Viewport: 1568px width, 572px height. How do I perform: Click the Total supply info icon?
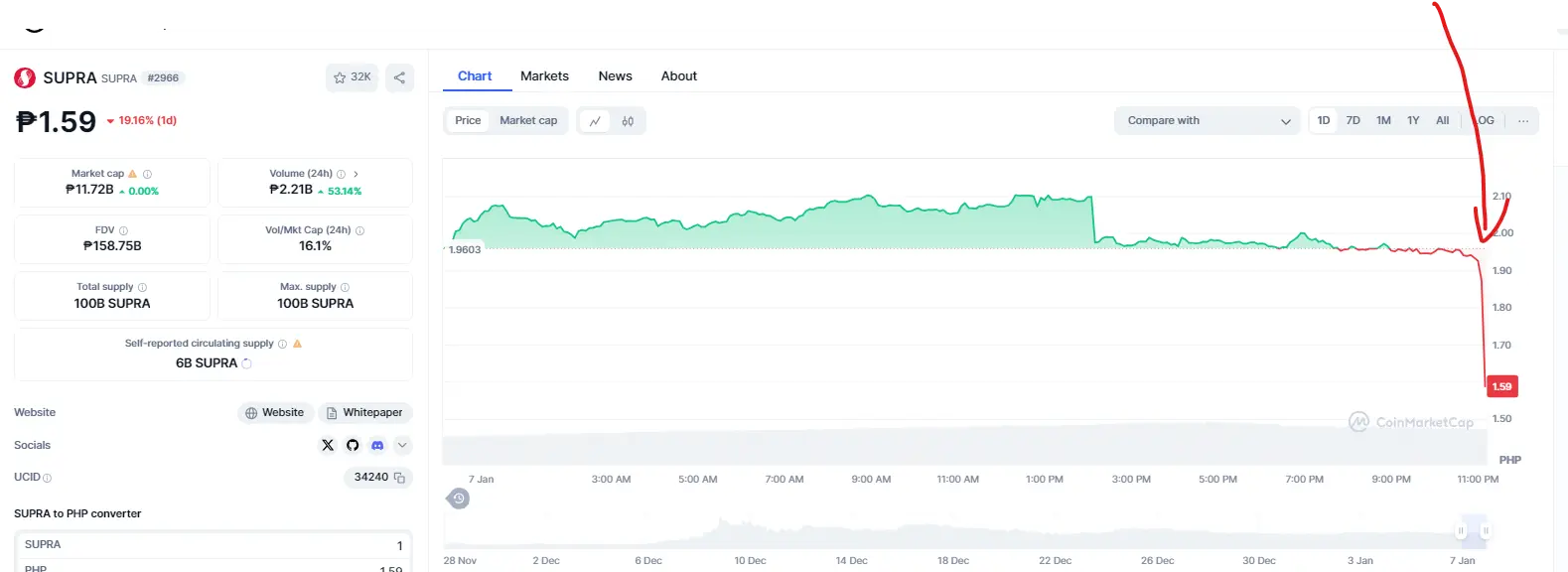[x=142, y=287]
